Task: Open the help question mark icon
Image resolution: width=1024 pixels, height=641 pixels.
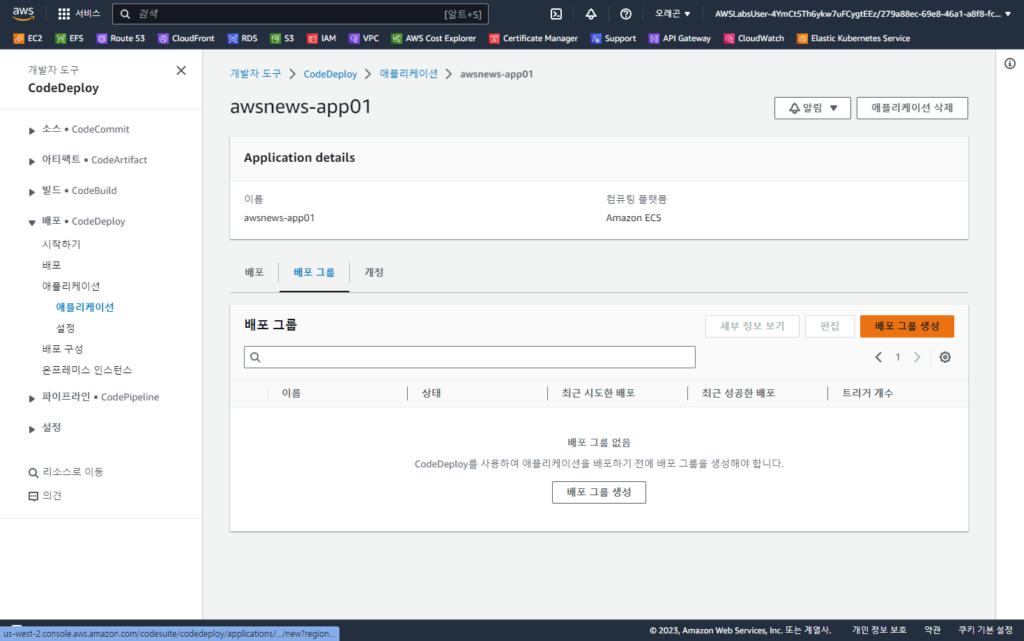Action: (x=626, y=14)
